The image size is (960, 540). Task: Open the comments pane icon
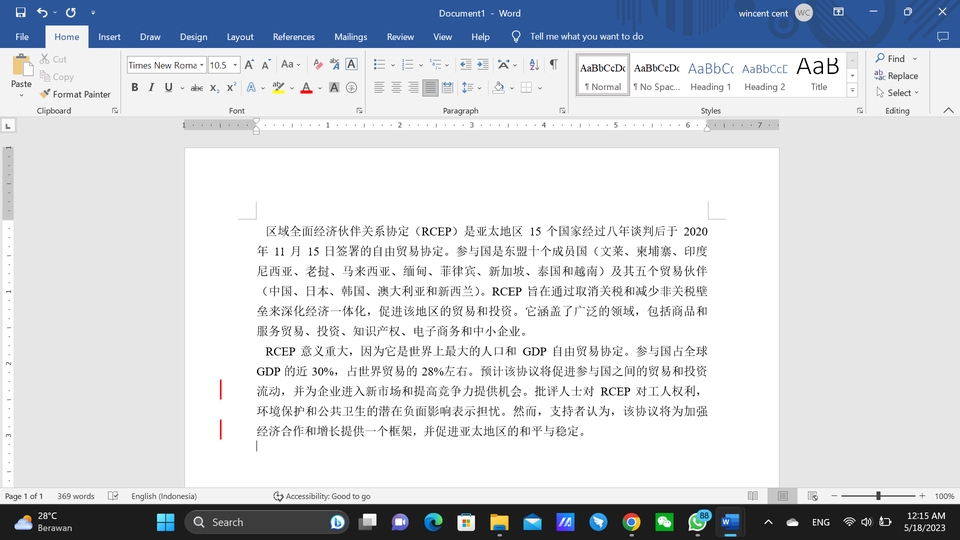tap(943, 37)
